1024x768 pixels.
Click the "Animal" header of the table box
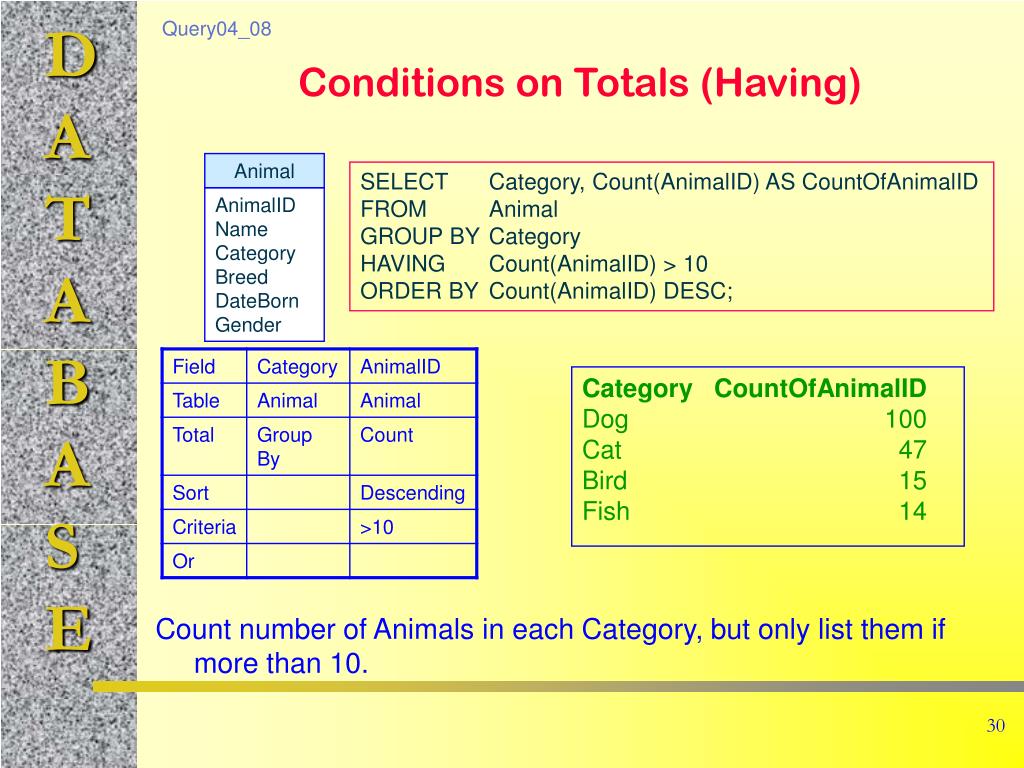264,171
